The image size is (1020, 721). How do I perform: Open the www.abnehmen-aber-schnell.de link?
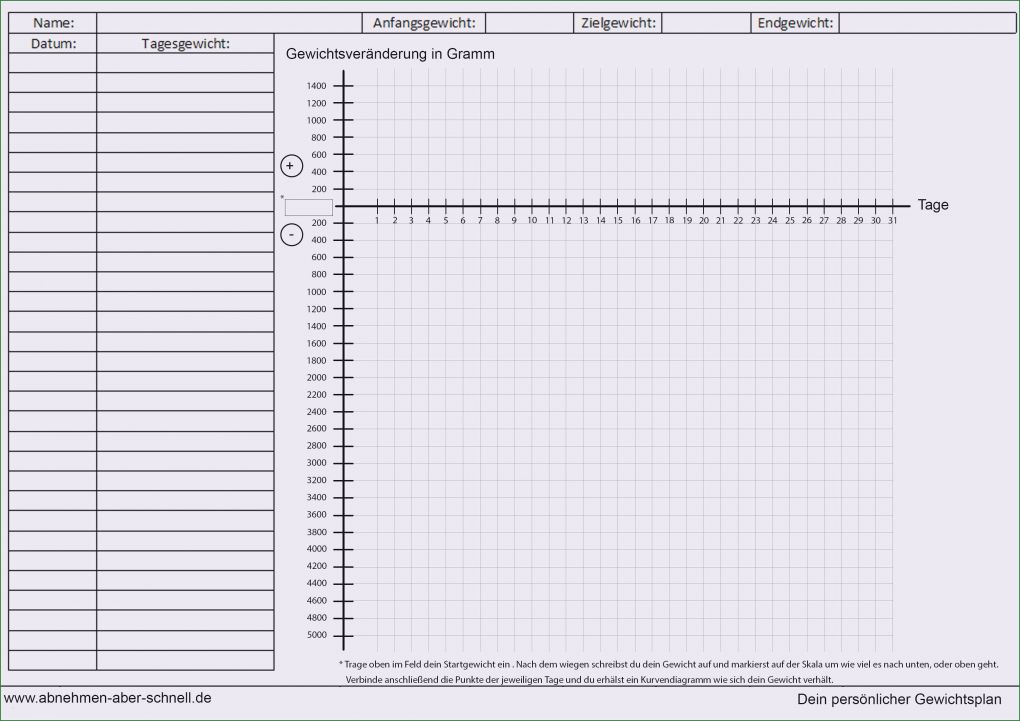point(107,699)
